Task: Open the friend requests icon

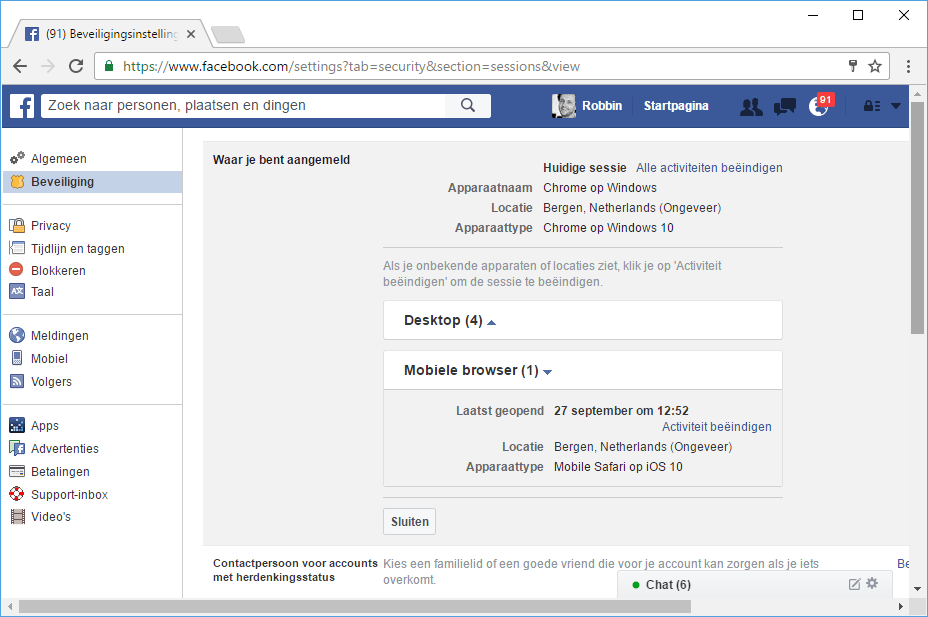Action: tap(751, 105)
